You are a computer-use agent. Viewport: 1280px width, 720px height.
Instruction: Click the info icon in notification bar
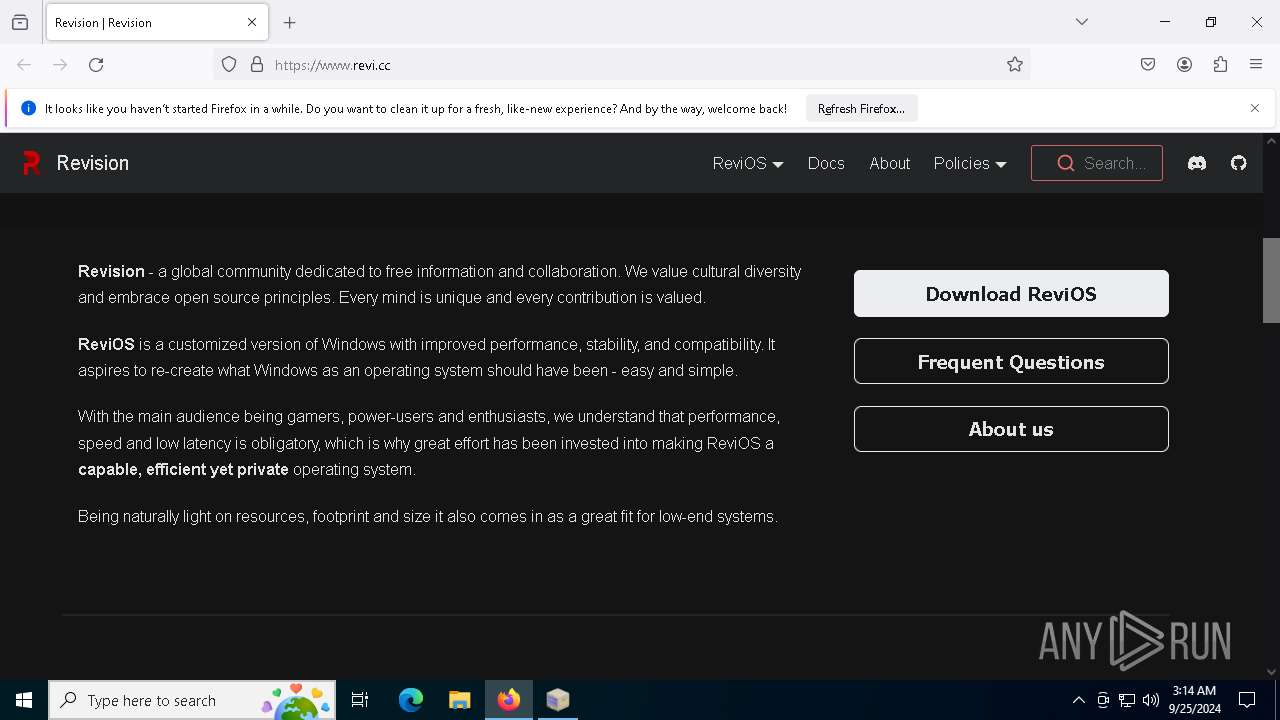pyautogui.click(x=28, y=108)
